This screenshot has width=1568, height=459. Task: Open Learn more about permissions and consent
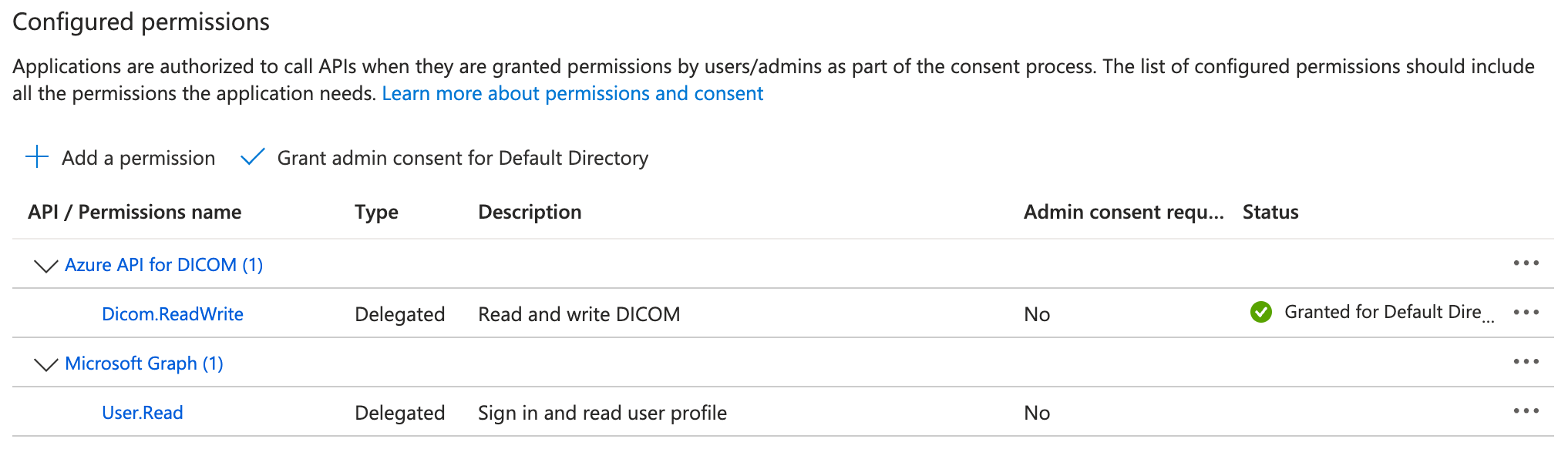pyautogui.click(x=572, y=94)
